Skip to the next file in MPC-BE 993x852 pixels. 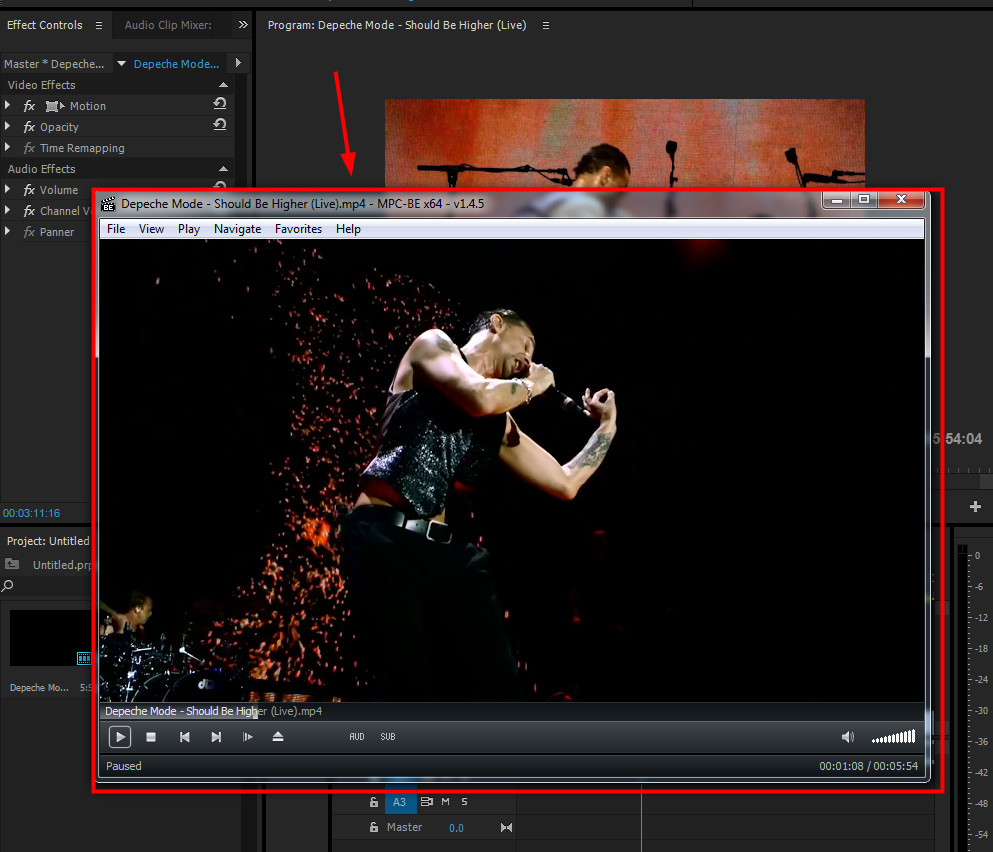[216, 737]
